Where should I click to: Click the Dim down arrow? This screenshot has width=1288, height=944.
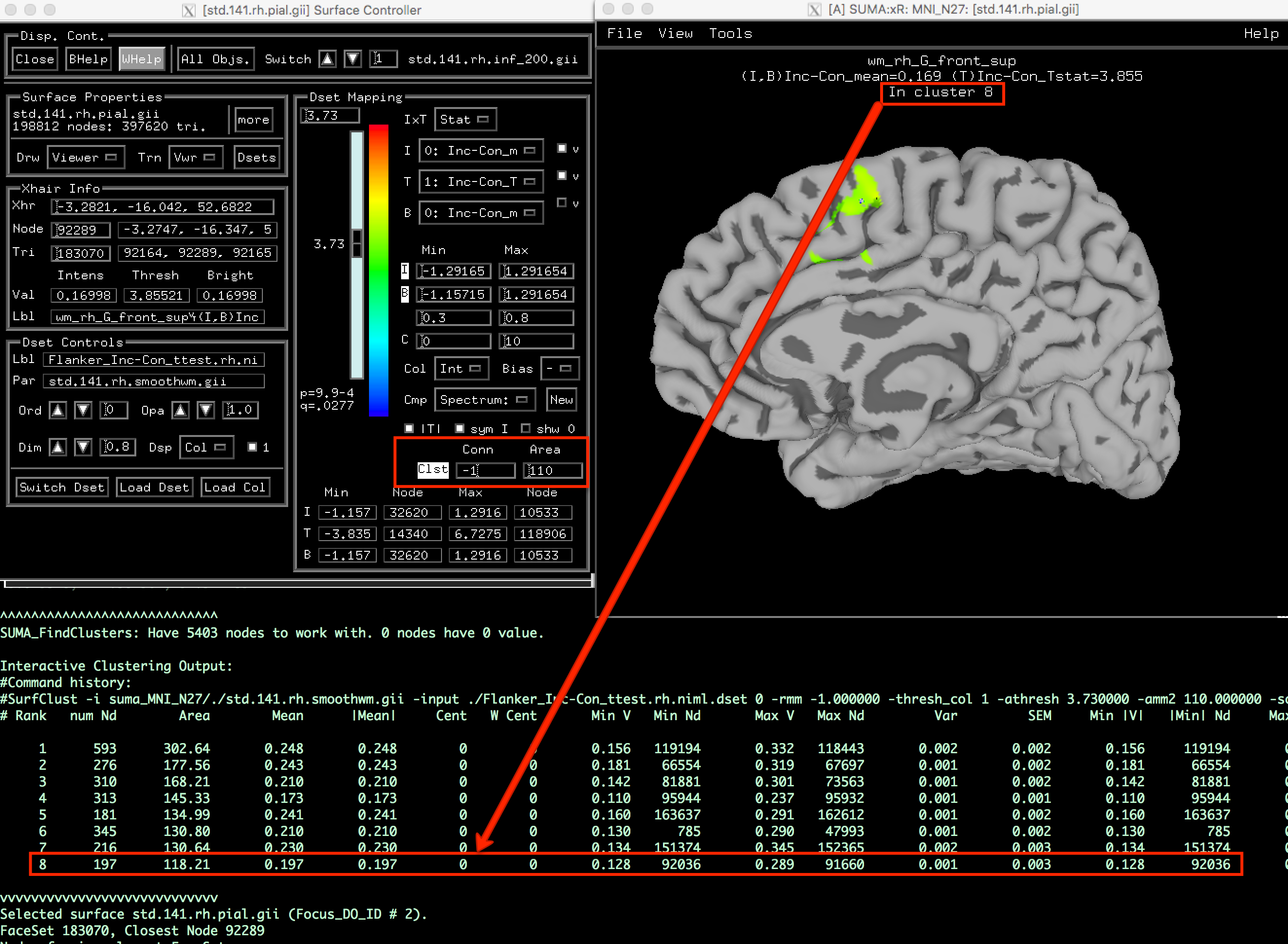coord(83,447)
